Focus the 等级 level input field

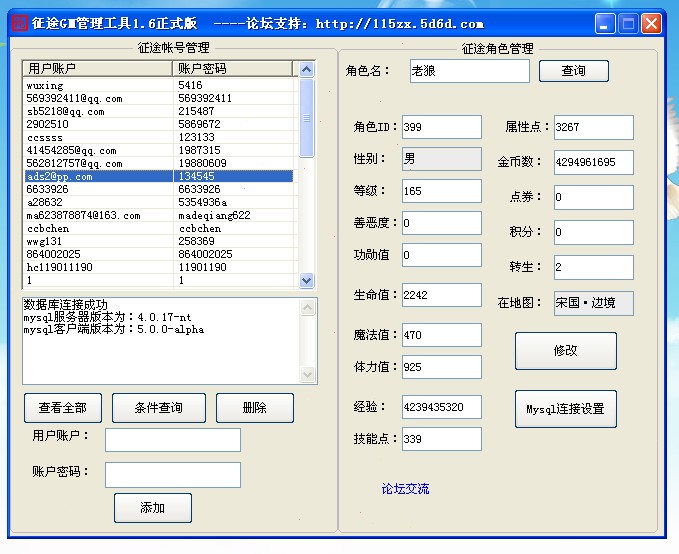pos(441,191)
